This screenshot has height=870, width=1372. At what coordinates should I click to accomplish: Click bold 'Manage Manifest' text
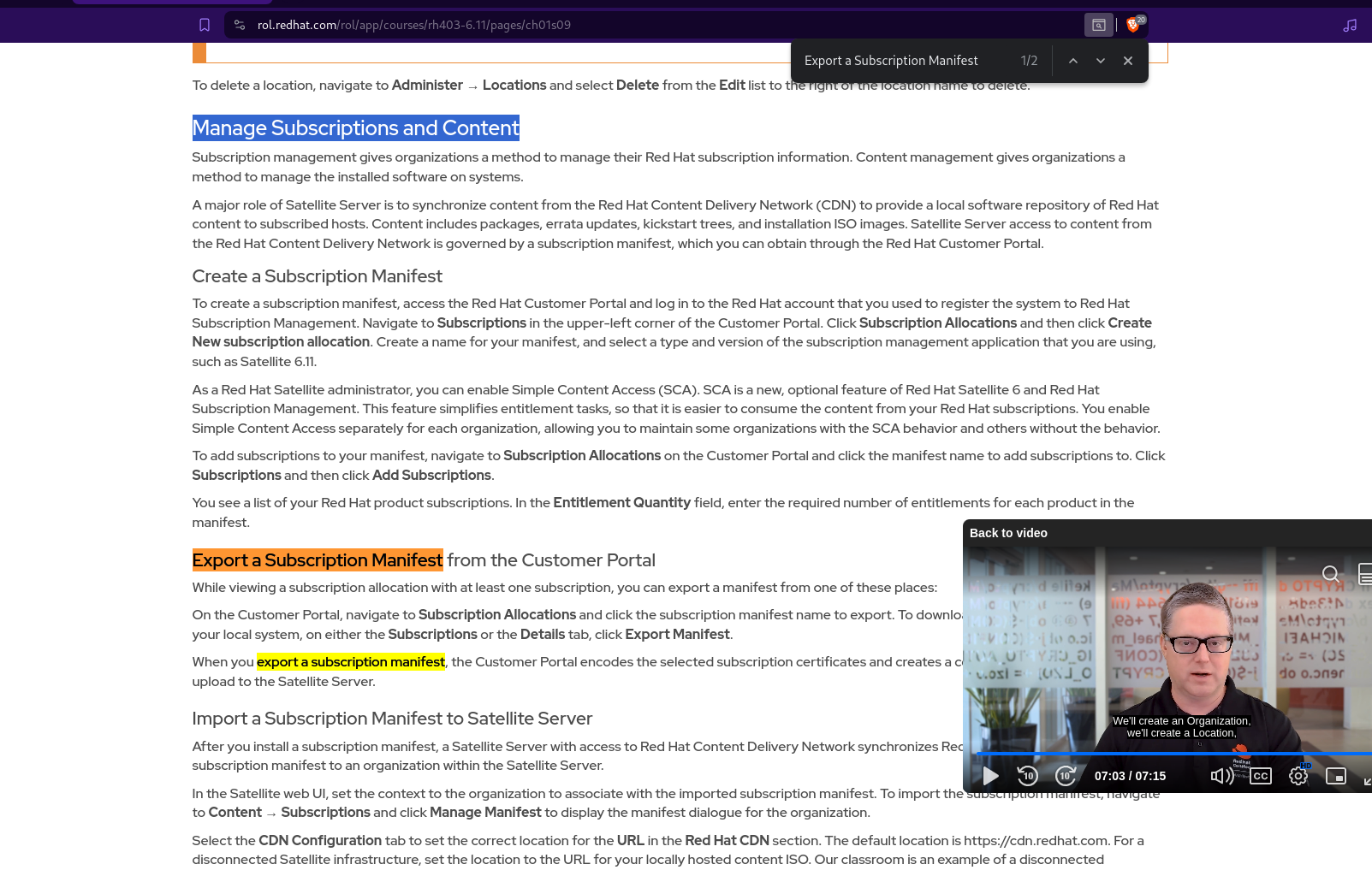coord(485,813)
